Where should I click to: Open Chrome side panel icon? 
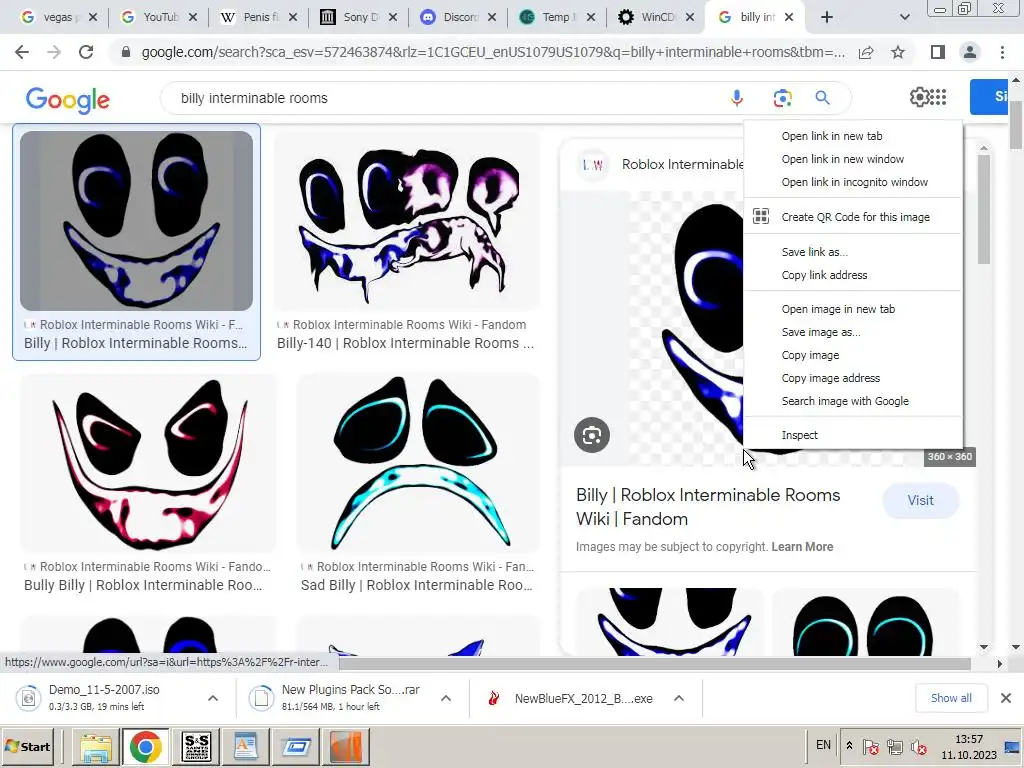(x=938, y=52)
